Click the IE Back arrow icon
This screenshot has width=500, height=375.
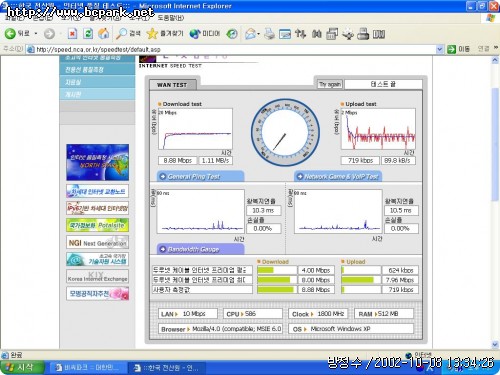10,33
